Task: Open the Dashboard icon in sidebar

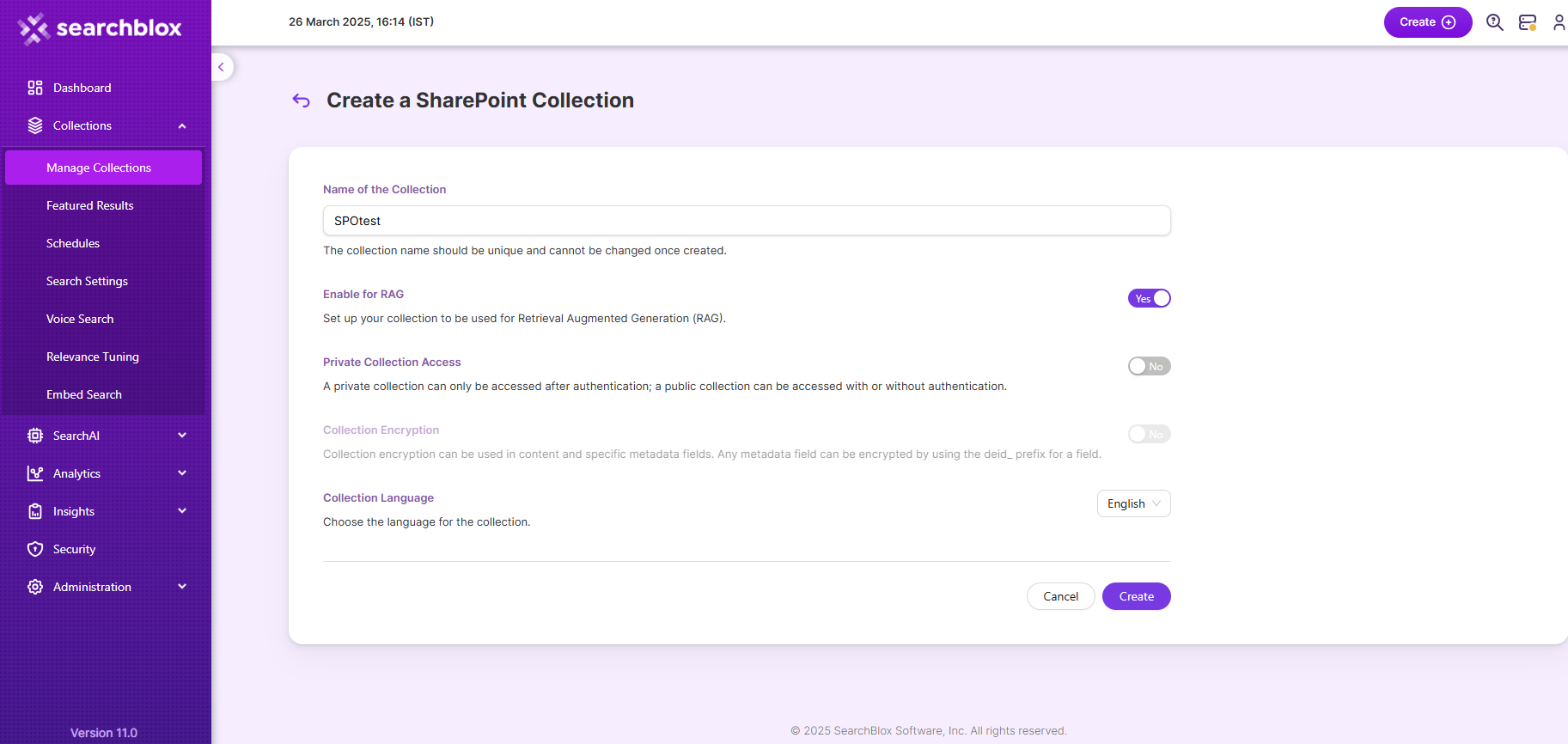Action: [35, 88]
